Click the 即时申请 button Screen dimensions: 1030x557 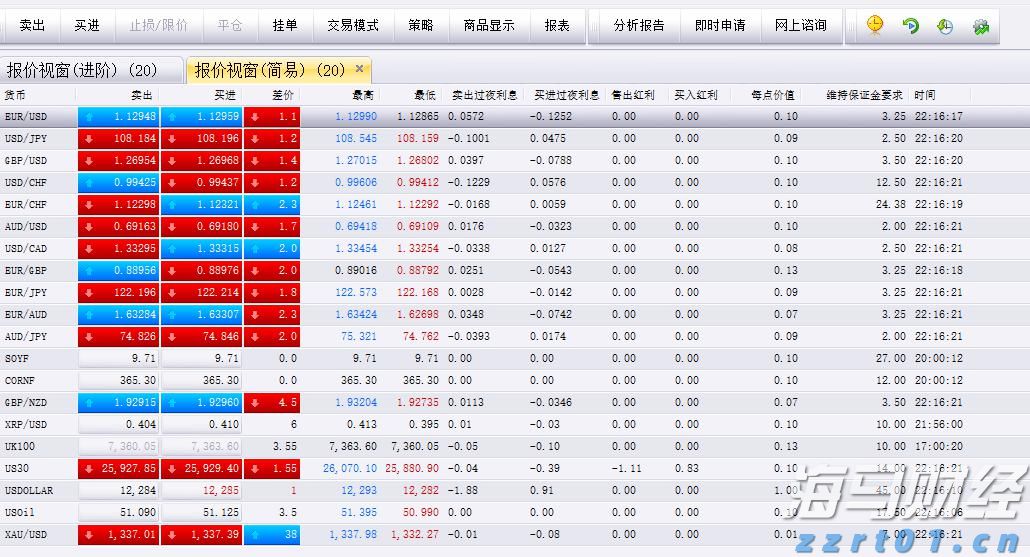720,25
